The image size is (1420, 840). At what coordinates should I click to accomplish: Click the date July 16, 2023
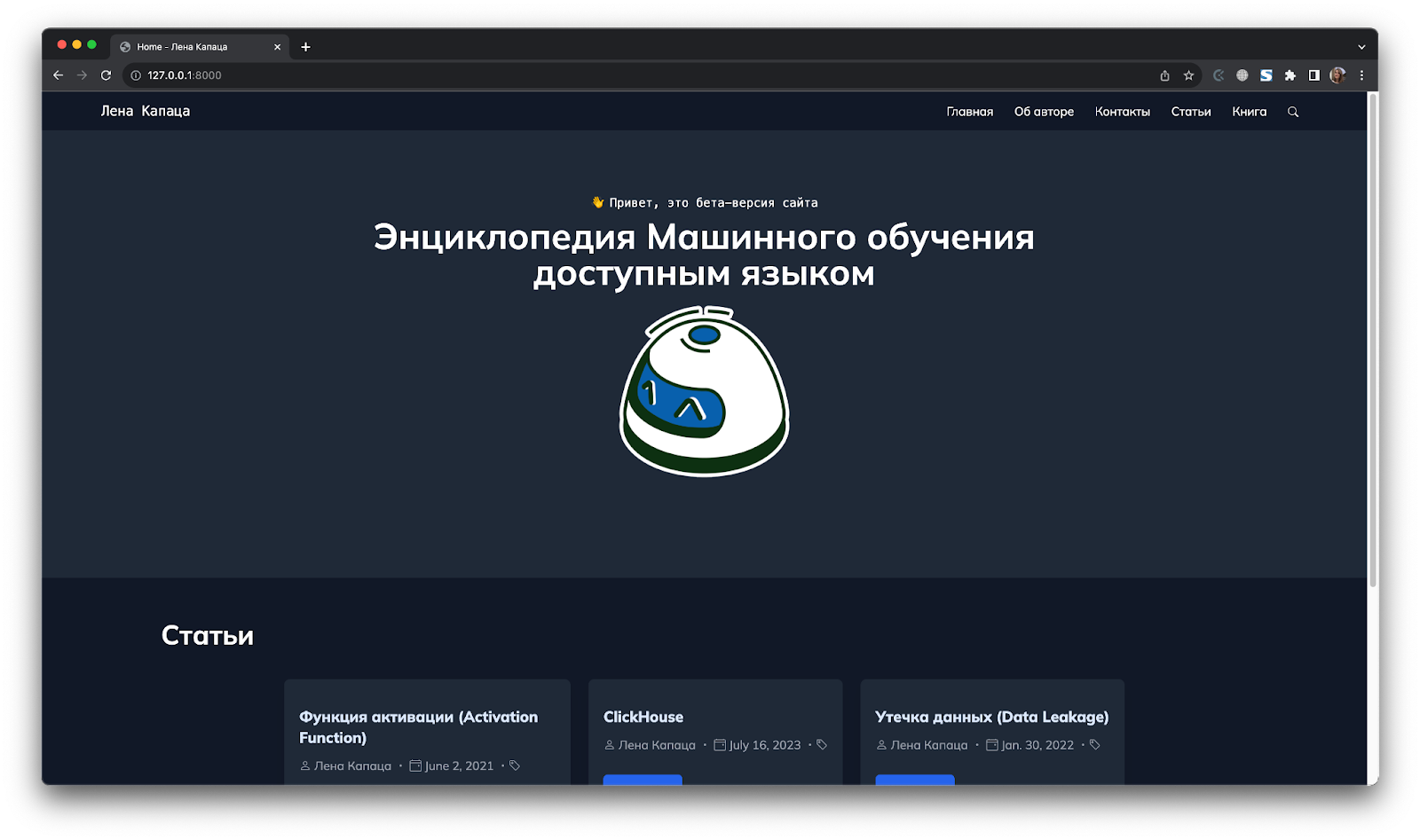765,745
